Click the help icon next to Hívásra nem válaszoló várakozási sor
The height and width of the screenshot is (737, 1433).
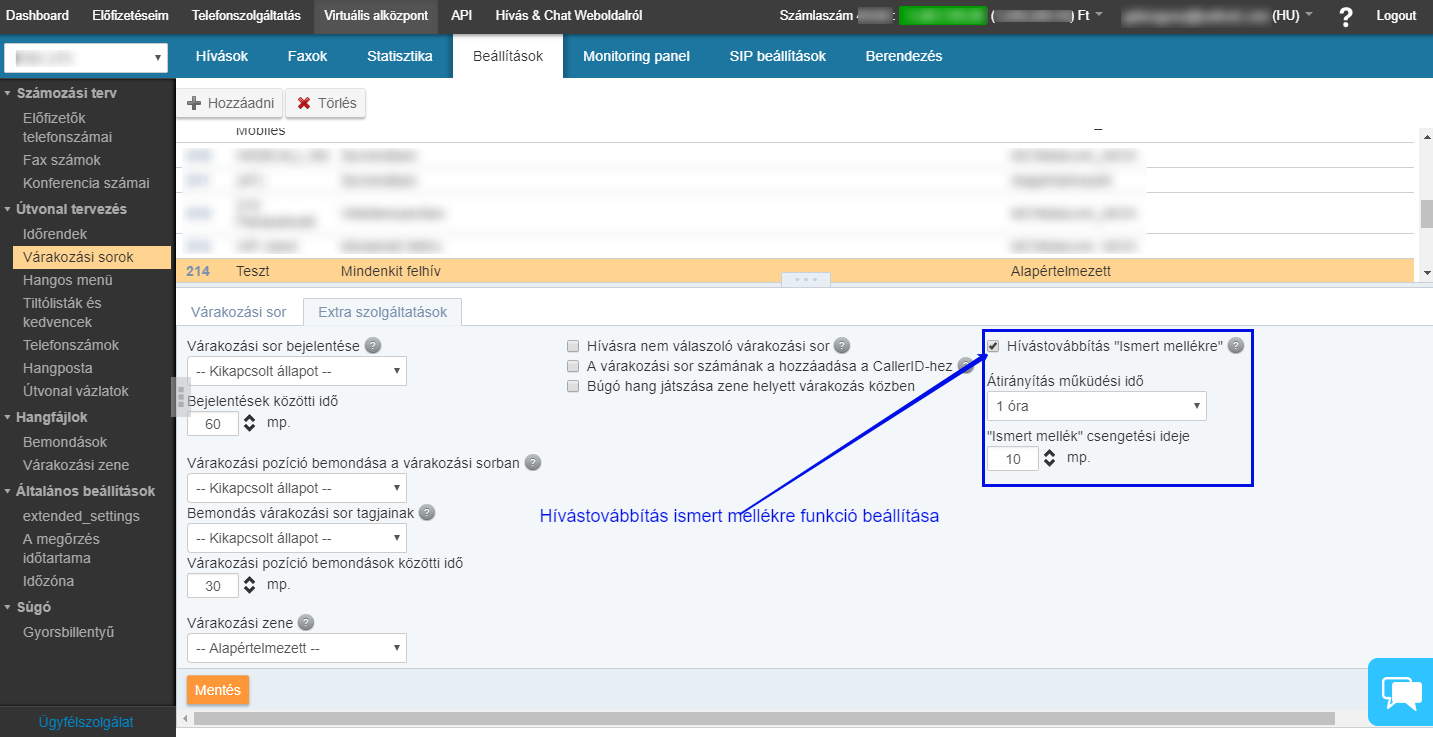point(842,345)
